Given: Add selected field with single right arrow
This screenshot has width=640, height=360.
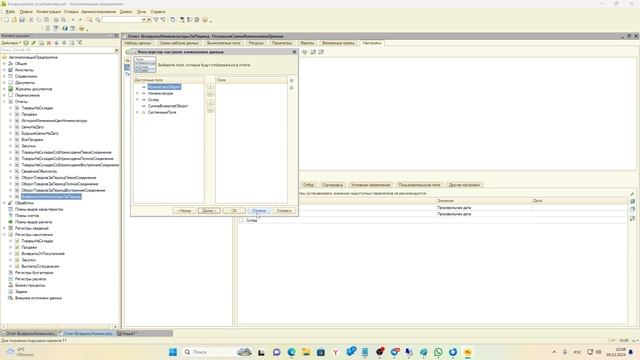Looking at the screenshot, I should coord(210,87).
